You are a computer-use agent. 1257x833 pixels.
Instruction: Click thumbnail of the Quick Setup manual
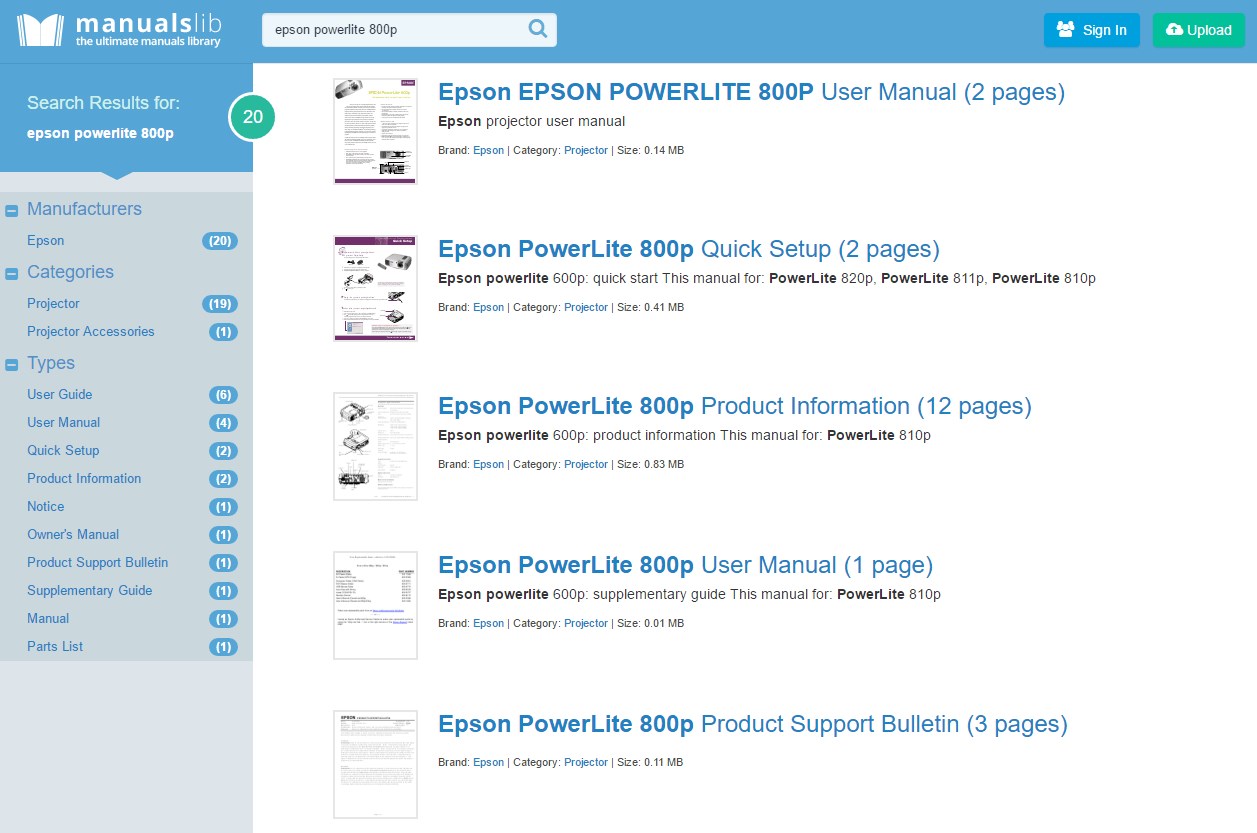coord(375,289)
